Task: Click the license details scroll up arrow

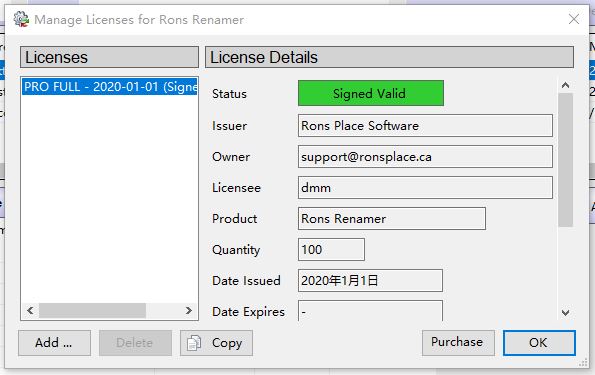Action: [565, 85]
